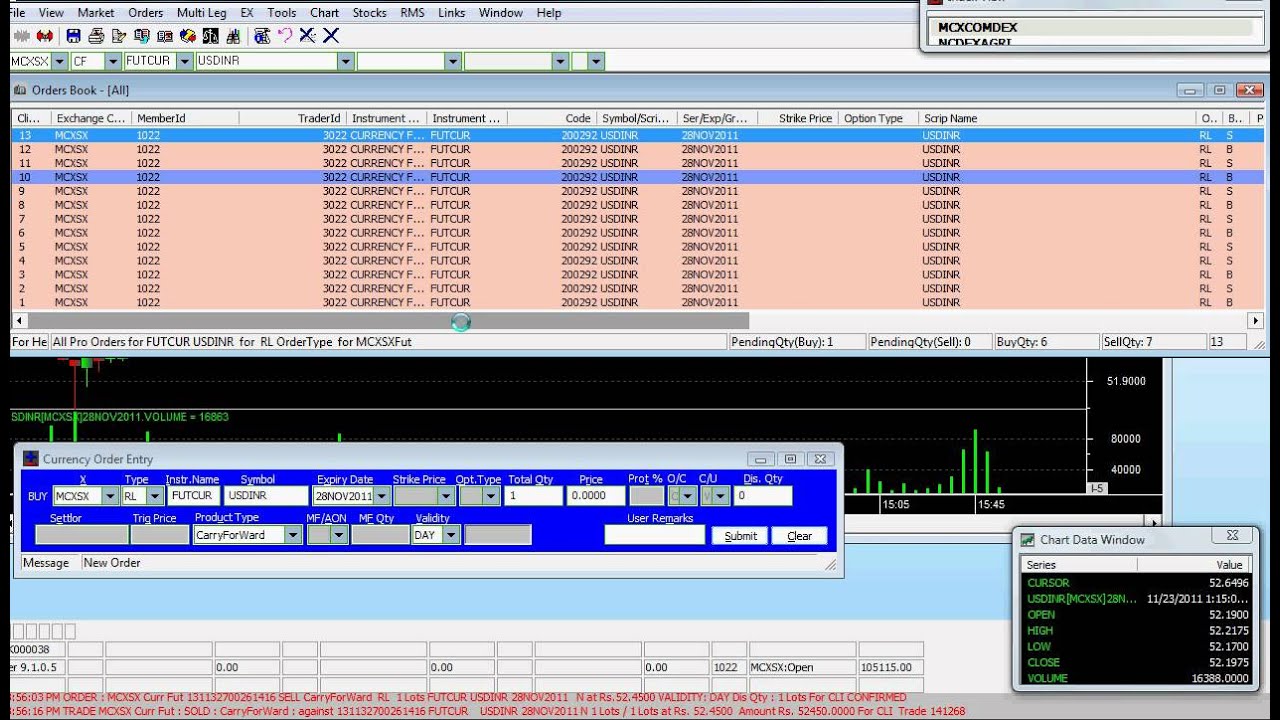The width and height of the screenshot is (1280, 720).
Task: Select order row 13 in Orders Book
Action: click(x=637, y=135)
